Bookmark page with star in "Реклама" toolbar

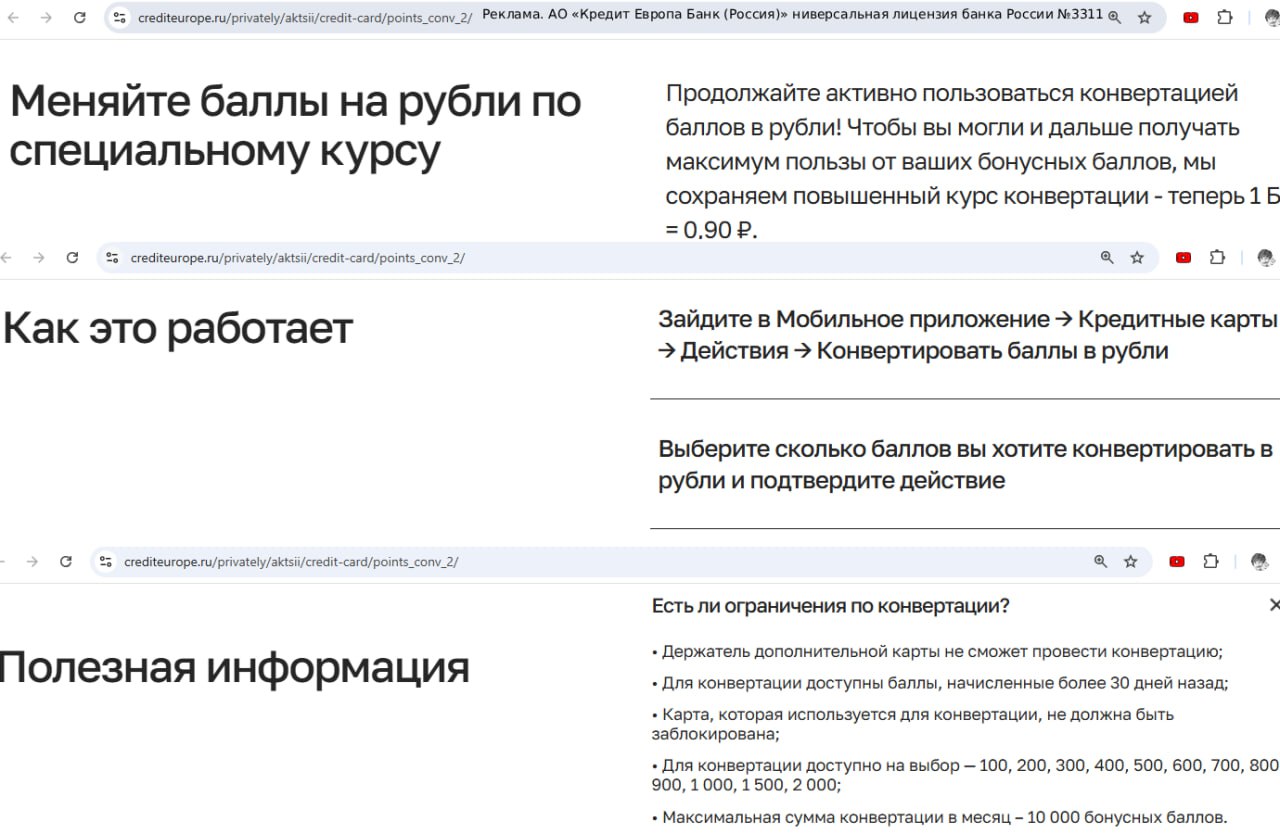1145,18
